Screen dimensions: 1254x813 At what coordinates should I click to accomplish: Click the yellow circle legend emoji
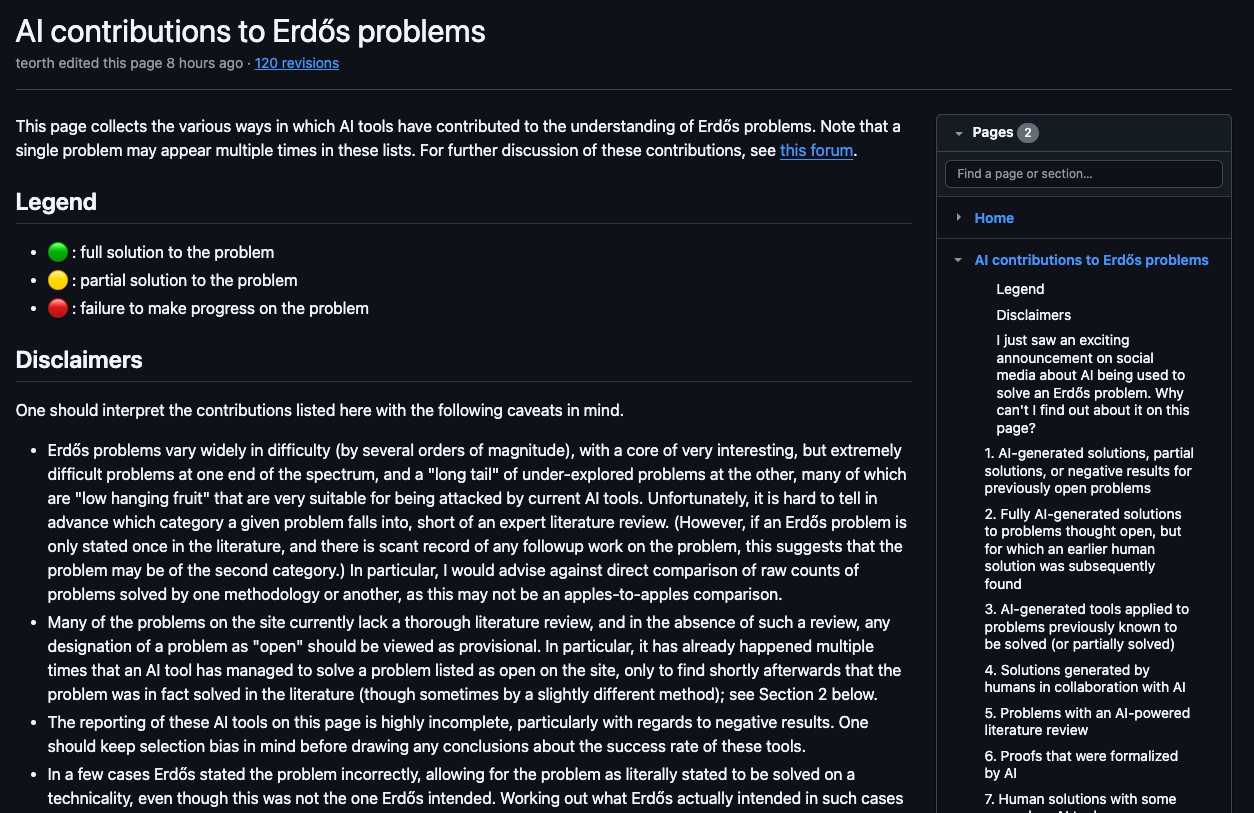point(58,281)
